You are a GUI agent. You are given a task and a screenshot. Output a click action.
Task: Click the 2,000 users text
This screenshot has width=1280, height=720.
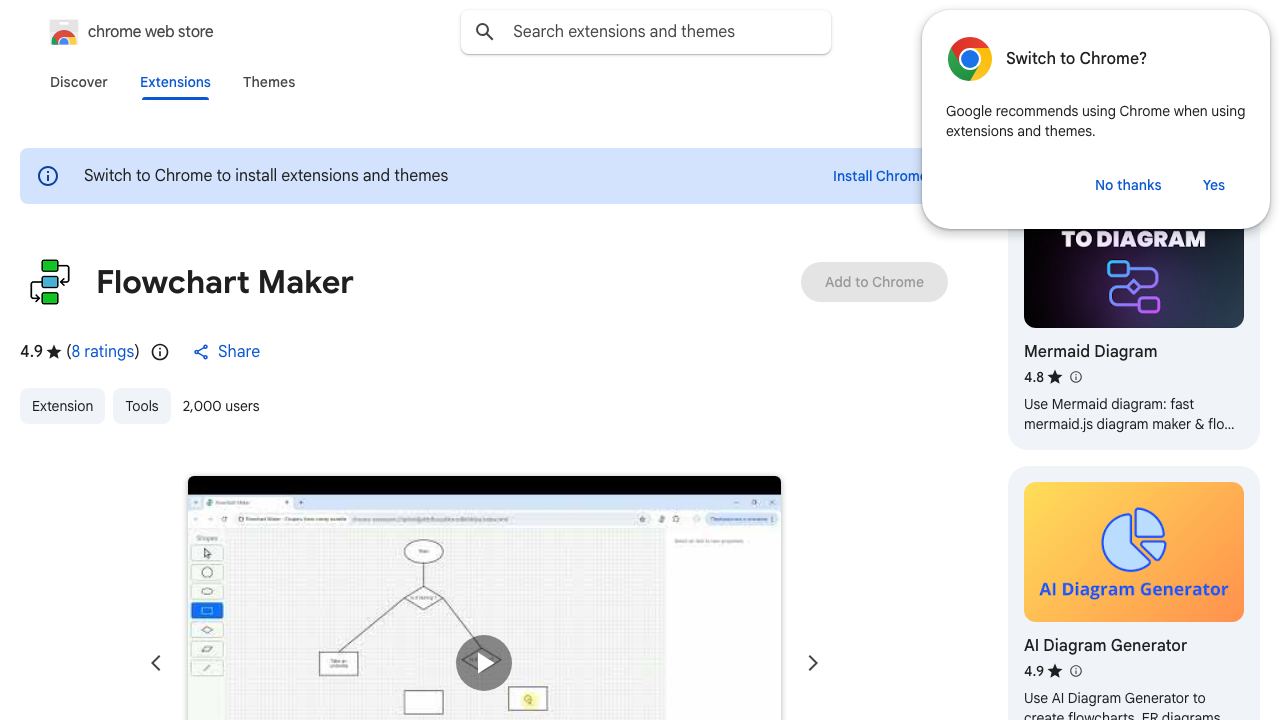(221, 406)
